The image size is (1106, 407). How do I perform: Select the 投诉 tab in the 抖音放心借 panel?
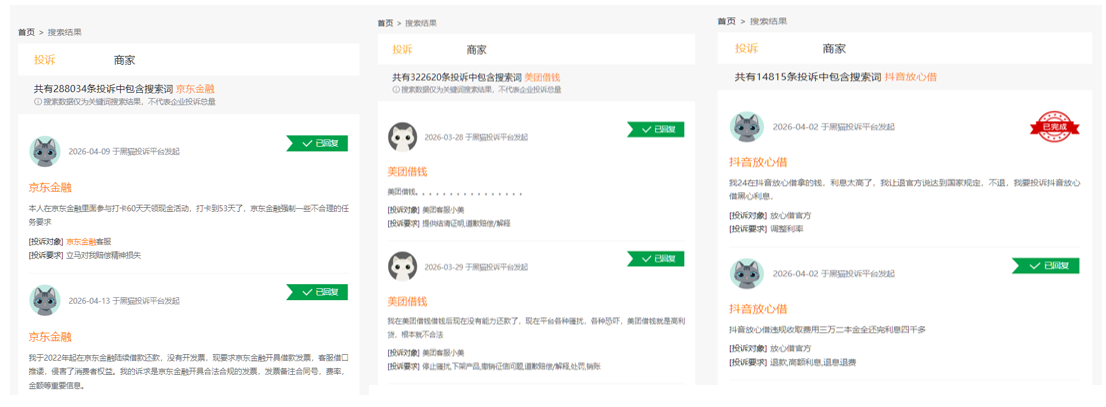746,49
